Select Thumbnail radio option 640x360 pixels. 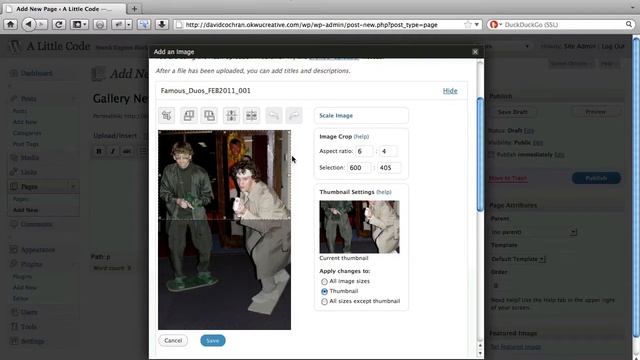(x=324, y=291)
